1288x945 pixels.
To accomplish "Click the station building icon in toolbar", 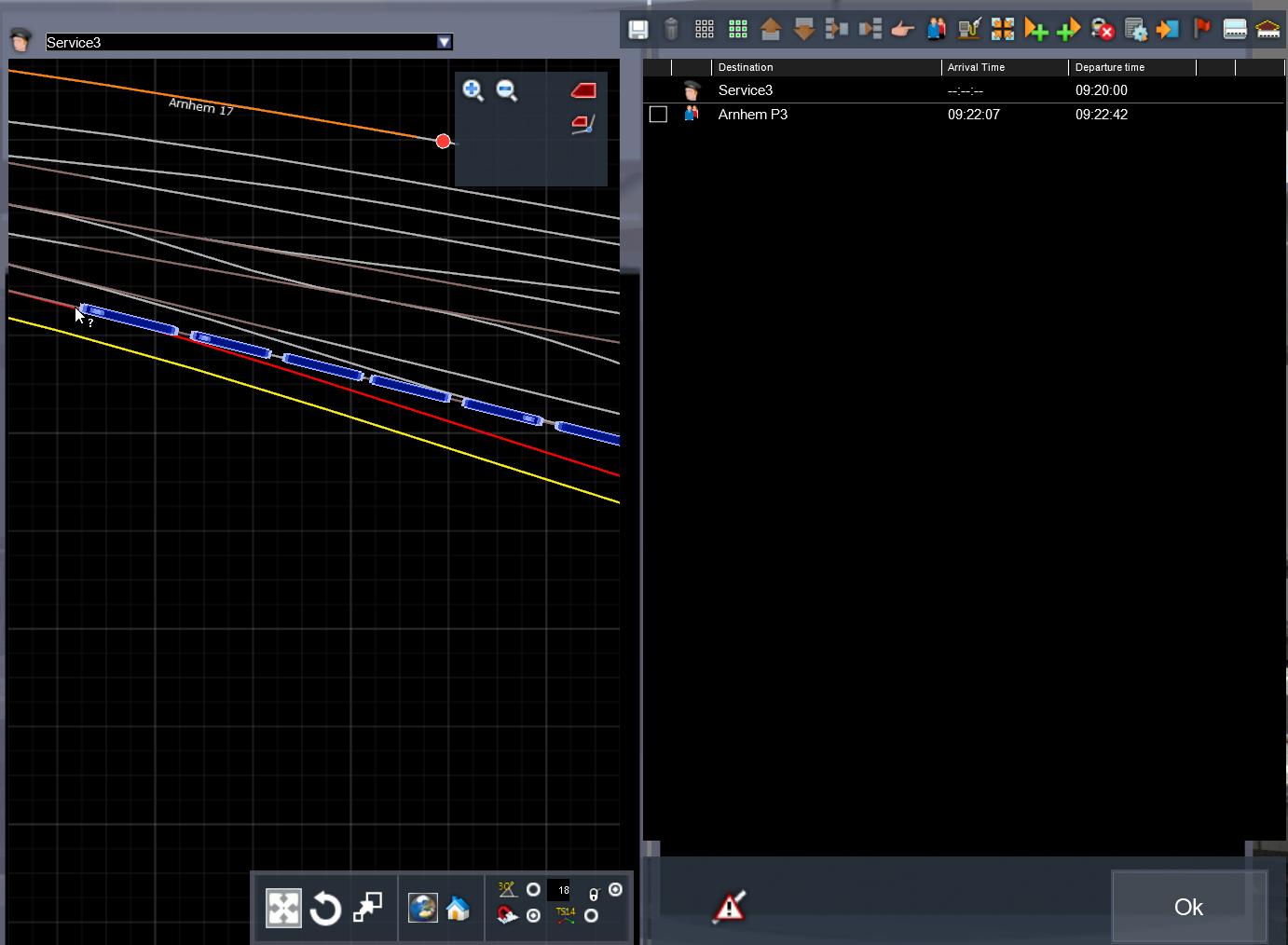I will 1268,30.
